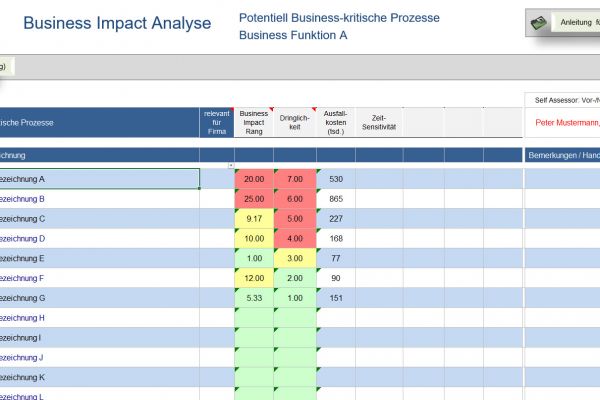600x400 pixels.
Task: Select the Ausfallkosten cell showing 865
Action: point(336,199)
